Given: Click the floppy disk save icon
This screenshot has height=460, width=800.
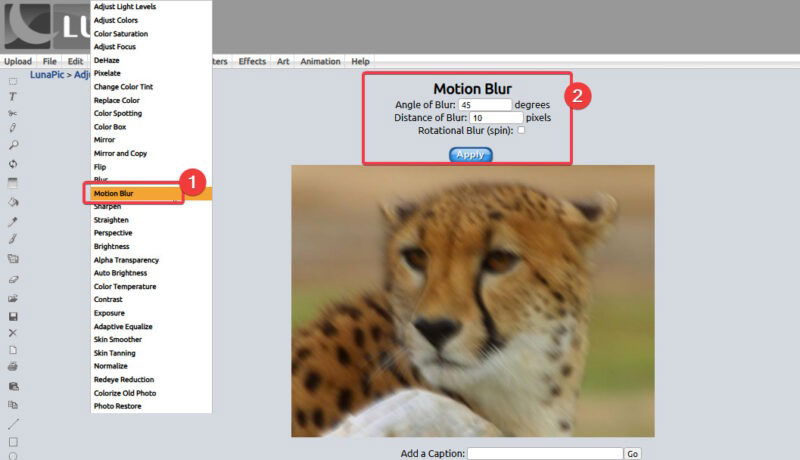Looking at the screenshot, I should (x=13, y=316).
